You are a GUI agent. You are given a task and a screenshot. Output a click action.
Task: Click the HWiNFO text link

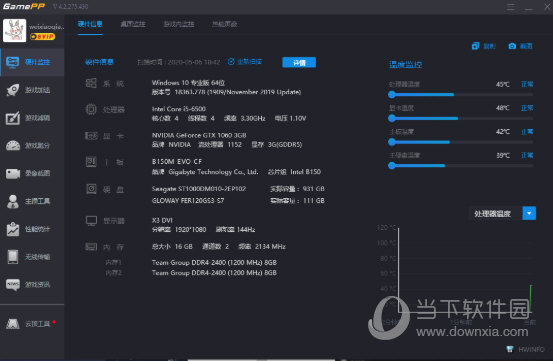[x=531, y=349]
